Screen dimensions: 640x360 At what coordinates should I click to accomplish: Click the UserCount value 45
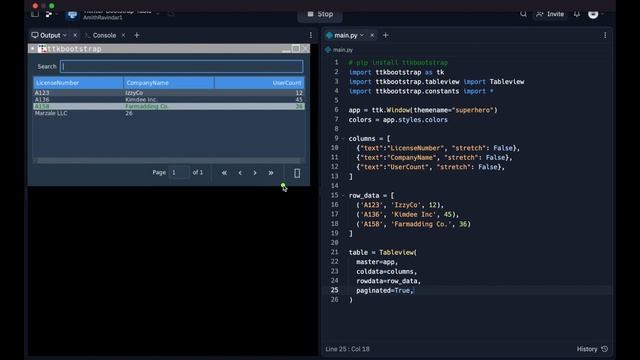(x=299, y=100)
